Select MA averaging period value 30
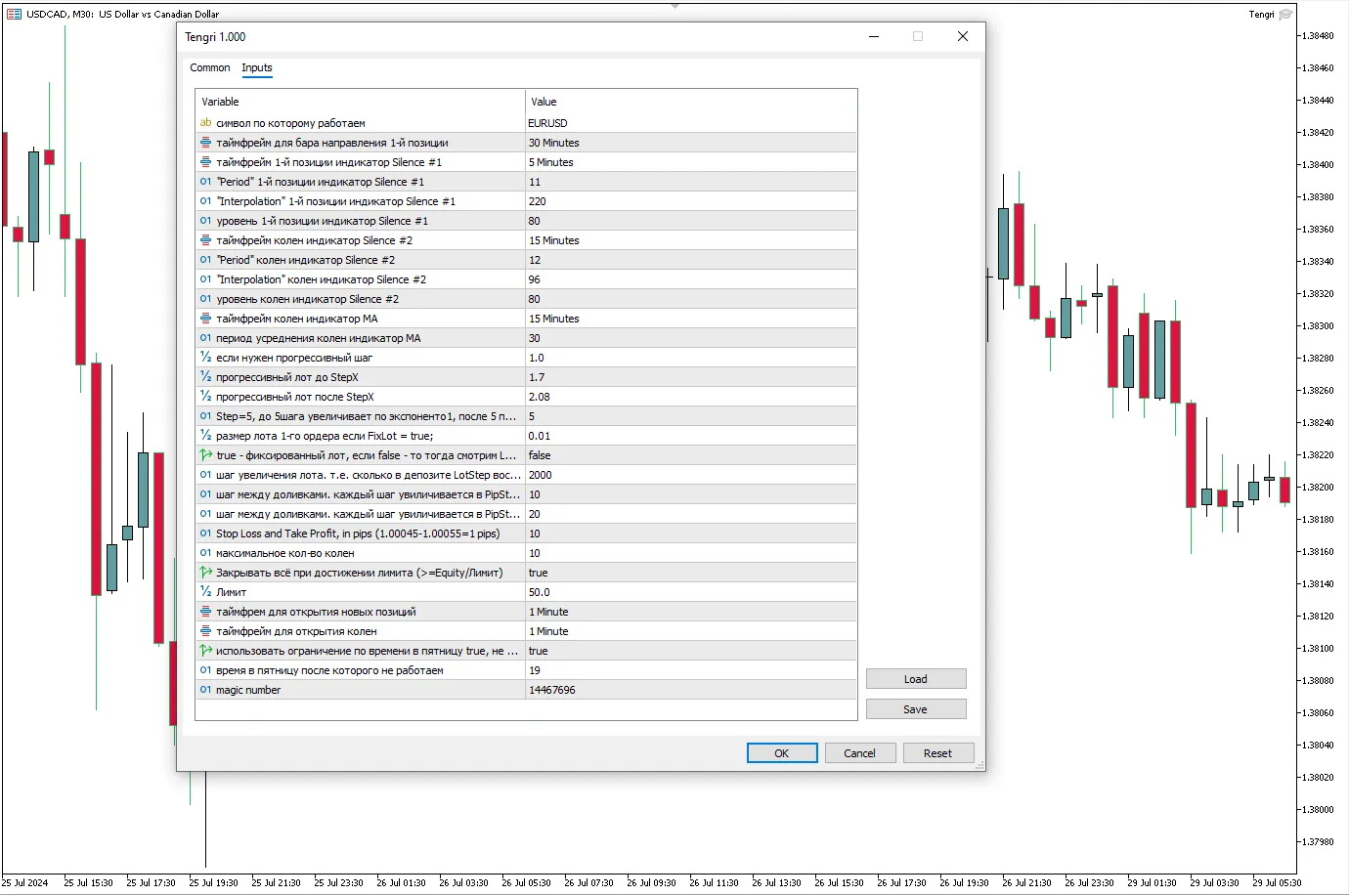Viewport: 1349px width, 896px height. [x=691, y=338]
